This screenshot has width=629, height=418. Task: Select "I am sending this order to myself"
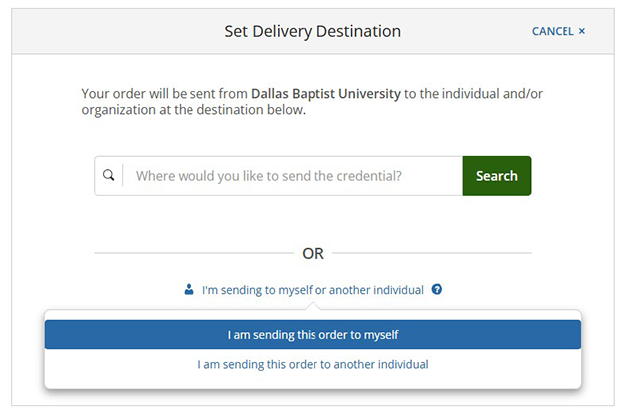[x=312, y=335]
